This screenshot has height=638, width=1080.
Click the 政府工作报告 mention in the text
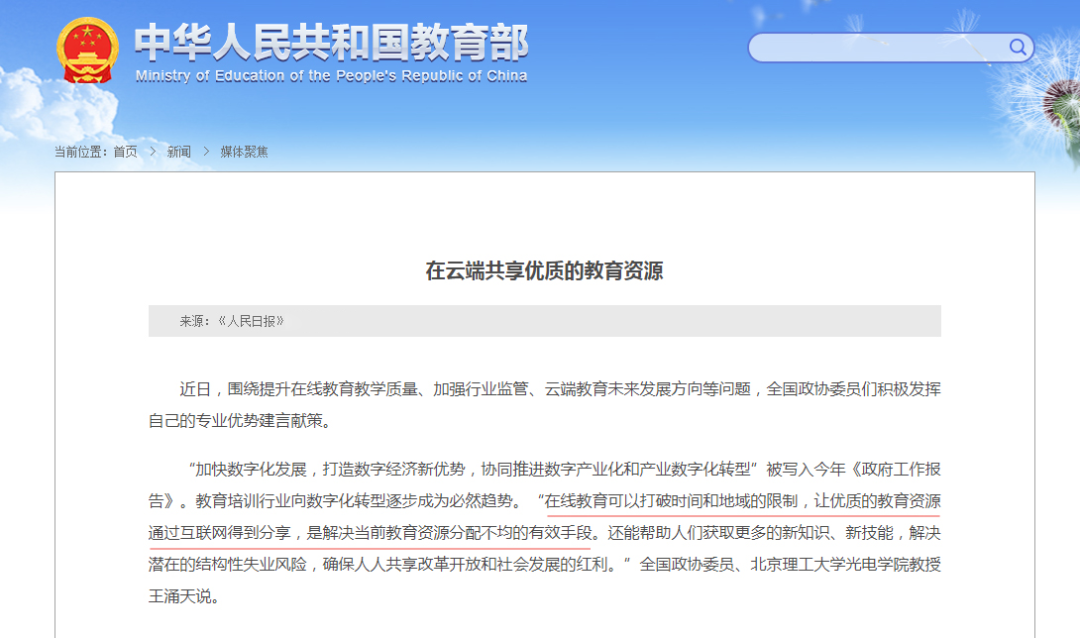coord(900,467)
